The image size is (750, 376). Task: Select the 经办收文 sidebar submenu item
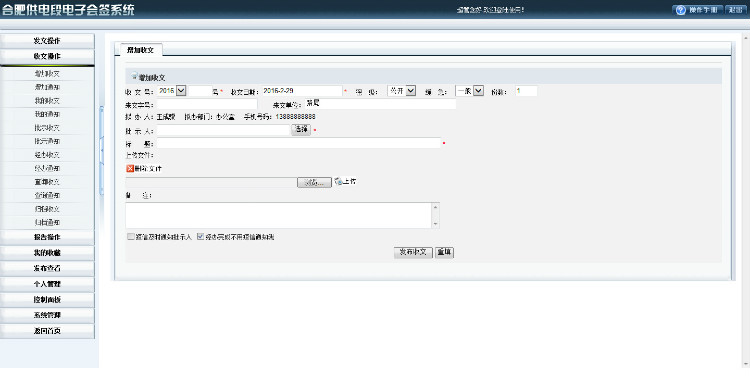pyautogui.click(x=47, y=155)
